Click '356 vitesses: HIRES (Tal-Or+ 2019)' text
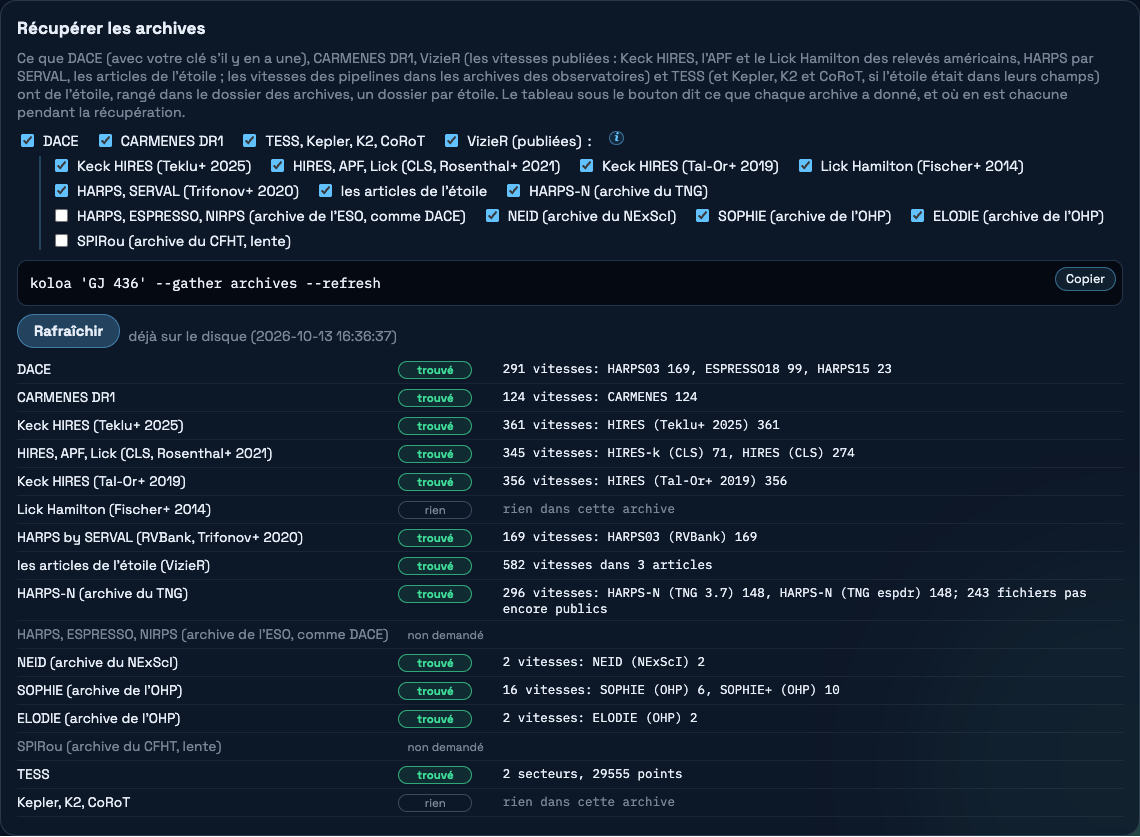Screen dimensions: 1140x837 pos(644,481)
